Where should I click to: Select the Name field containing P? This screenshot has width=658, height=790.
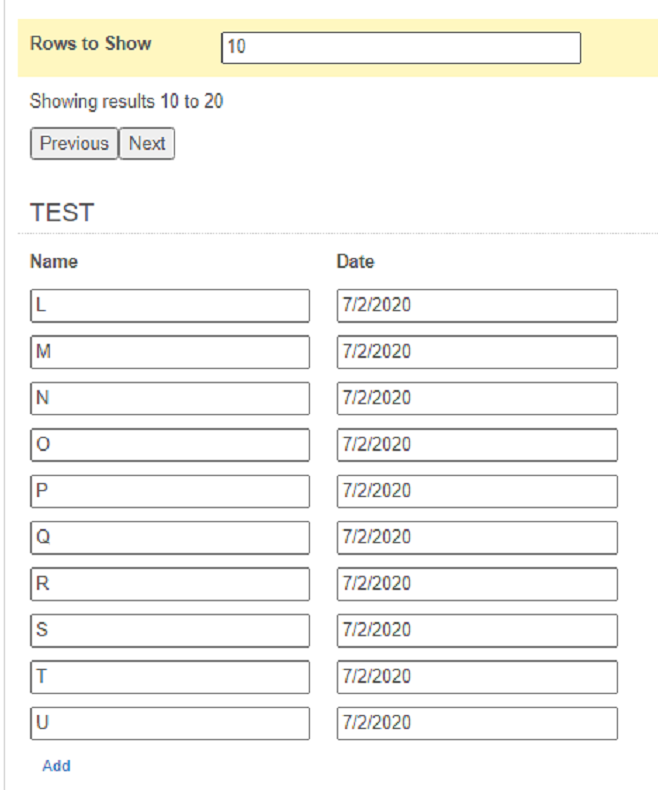pos(170,491)
